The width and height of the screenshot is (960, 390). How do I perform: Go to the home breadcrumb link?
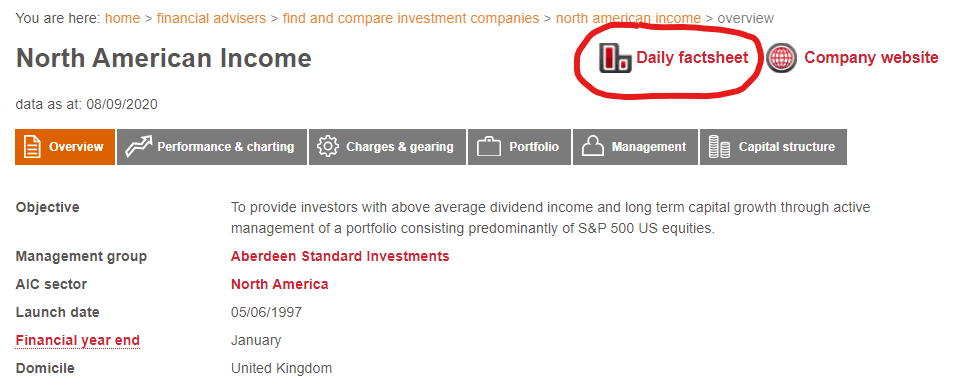(x=122, y=18)
